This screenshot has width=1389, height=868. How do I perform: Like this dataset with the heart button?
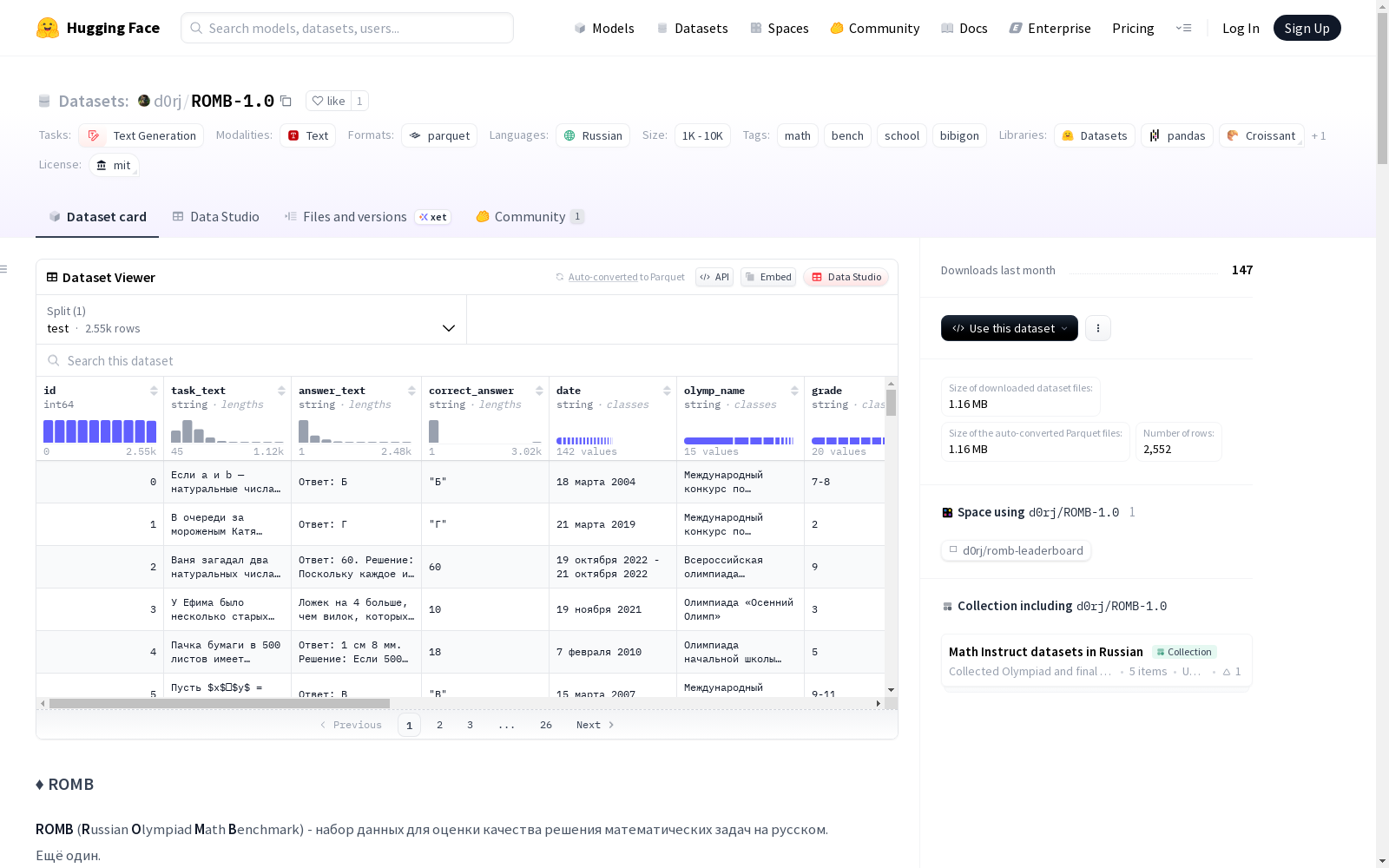328,101
